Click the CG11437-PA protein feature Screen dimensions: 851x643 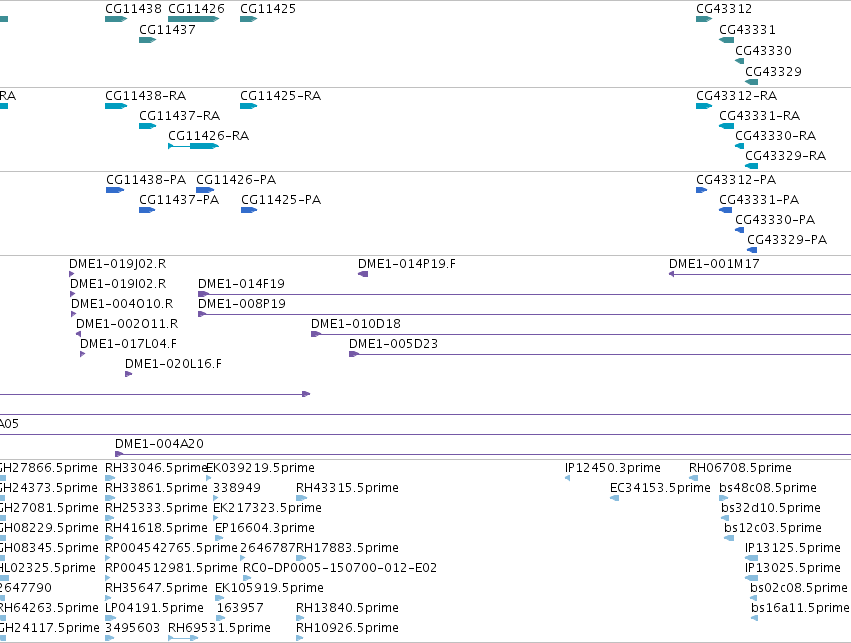pos(147,210)
